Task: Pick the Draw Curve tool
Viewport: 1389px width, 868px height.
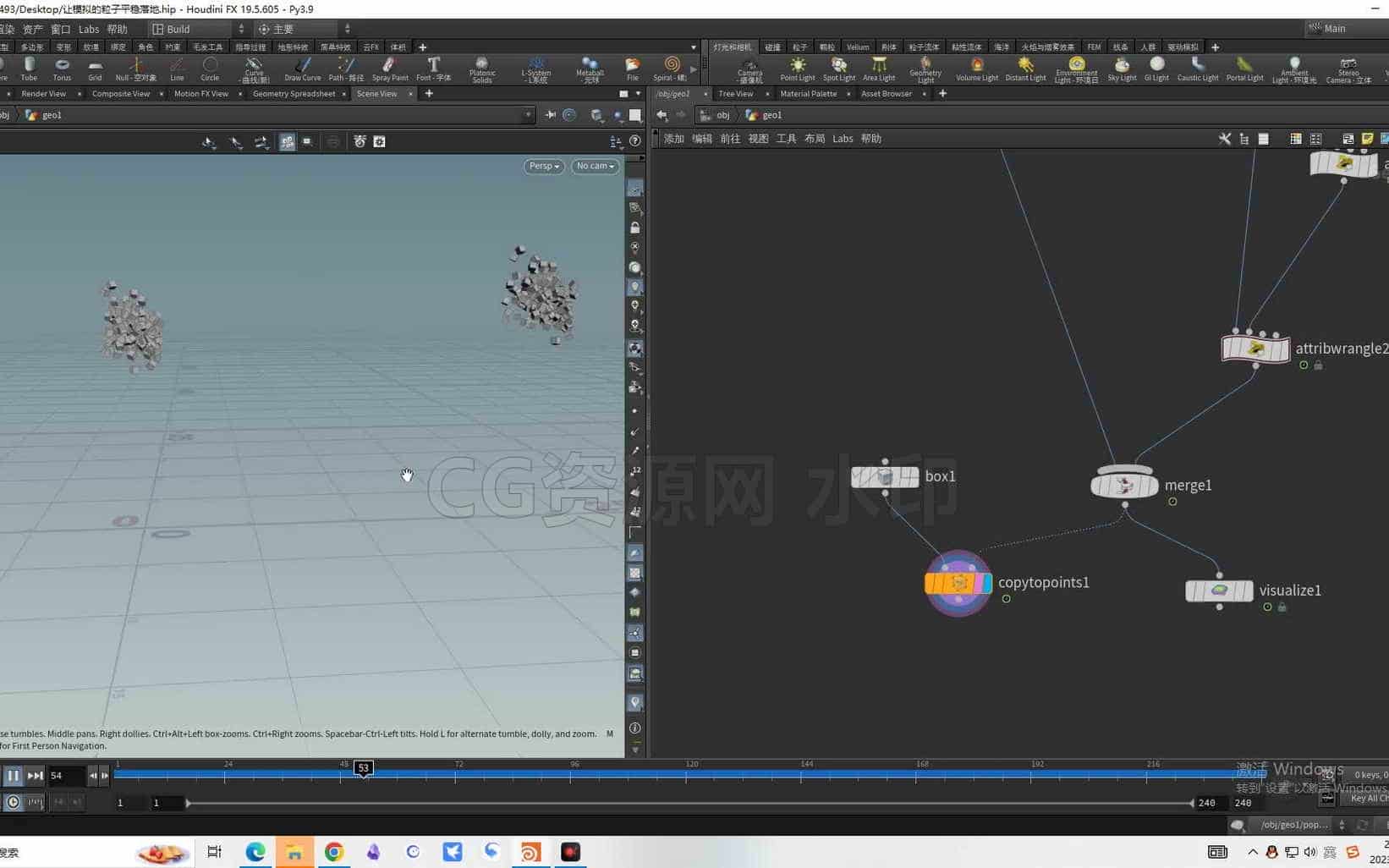Action: click(303, 69)
